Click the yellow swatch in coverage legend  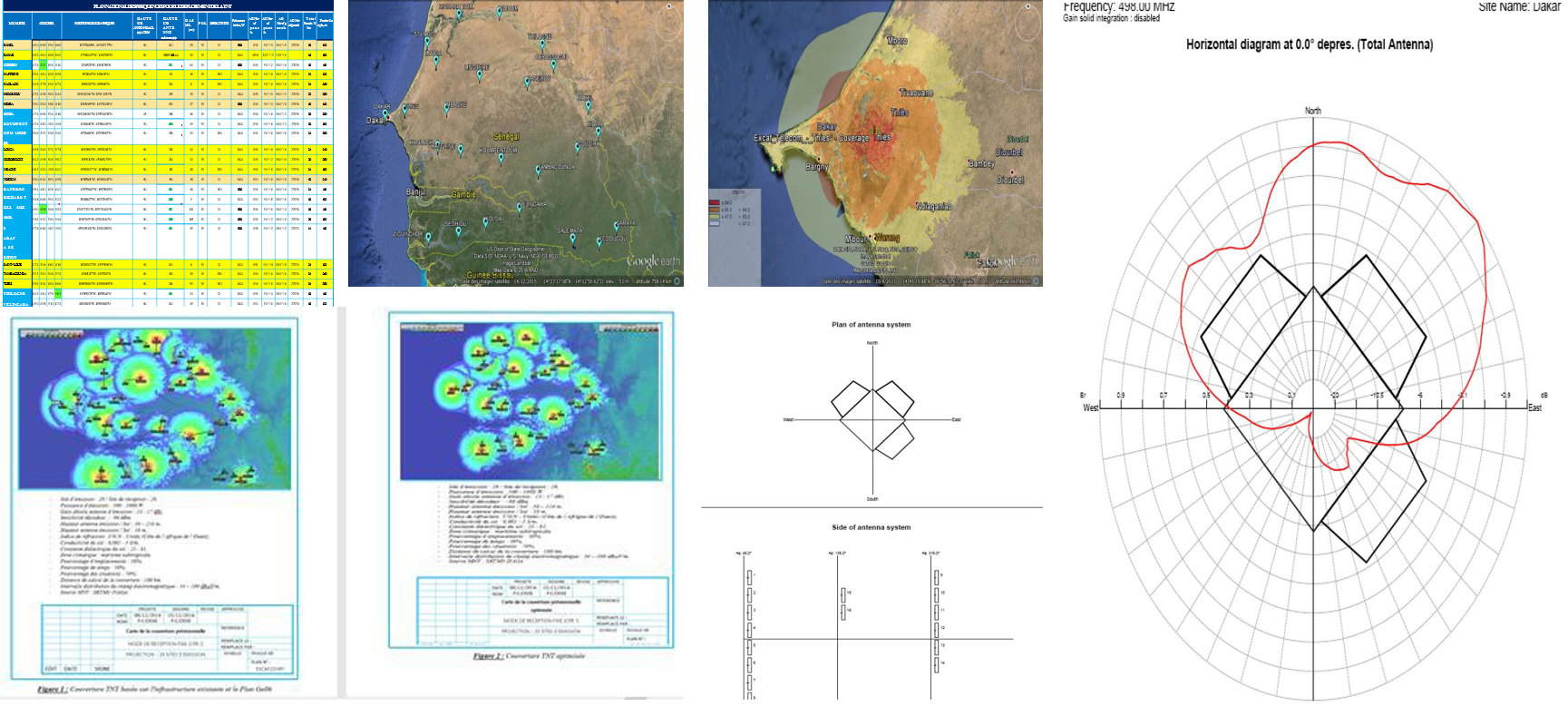pyautogui.click(x=714, y=217)
